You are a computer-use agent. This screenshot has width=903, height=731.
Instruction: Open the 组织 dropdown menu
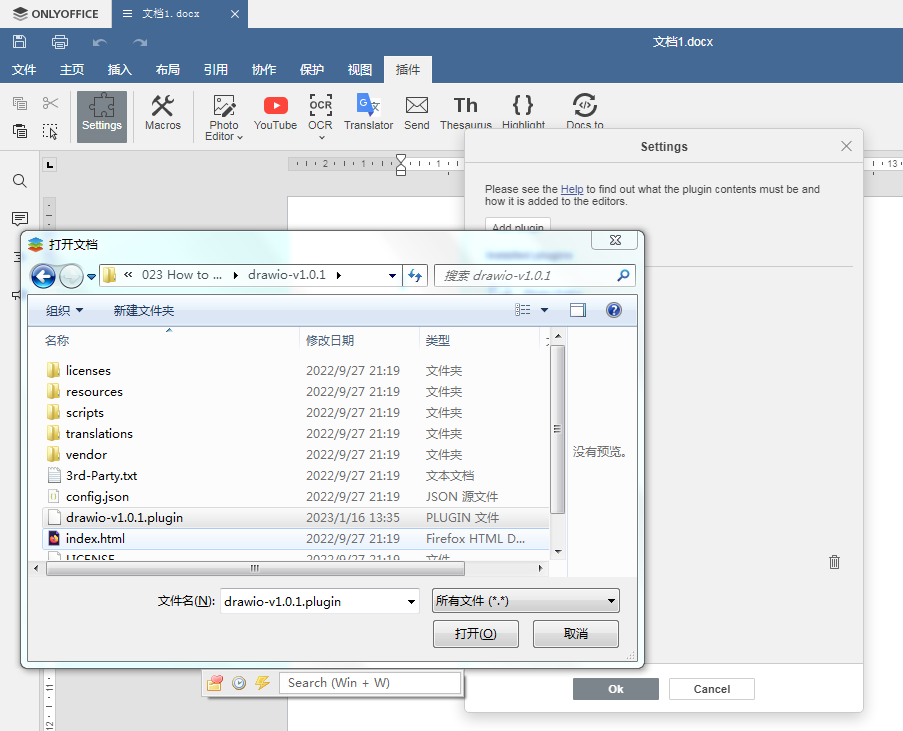coord(64,310)
